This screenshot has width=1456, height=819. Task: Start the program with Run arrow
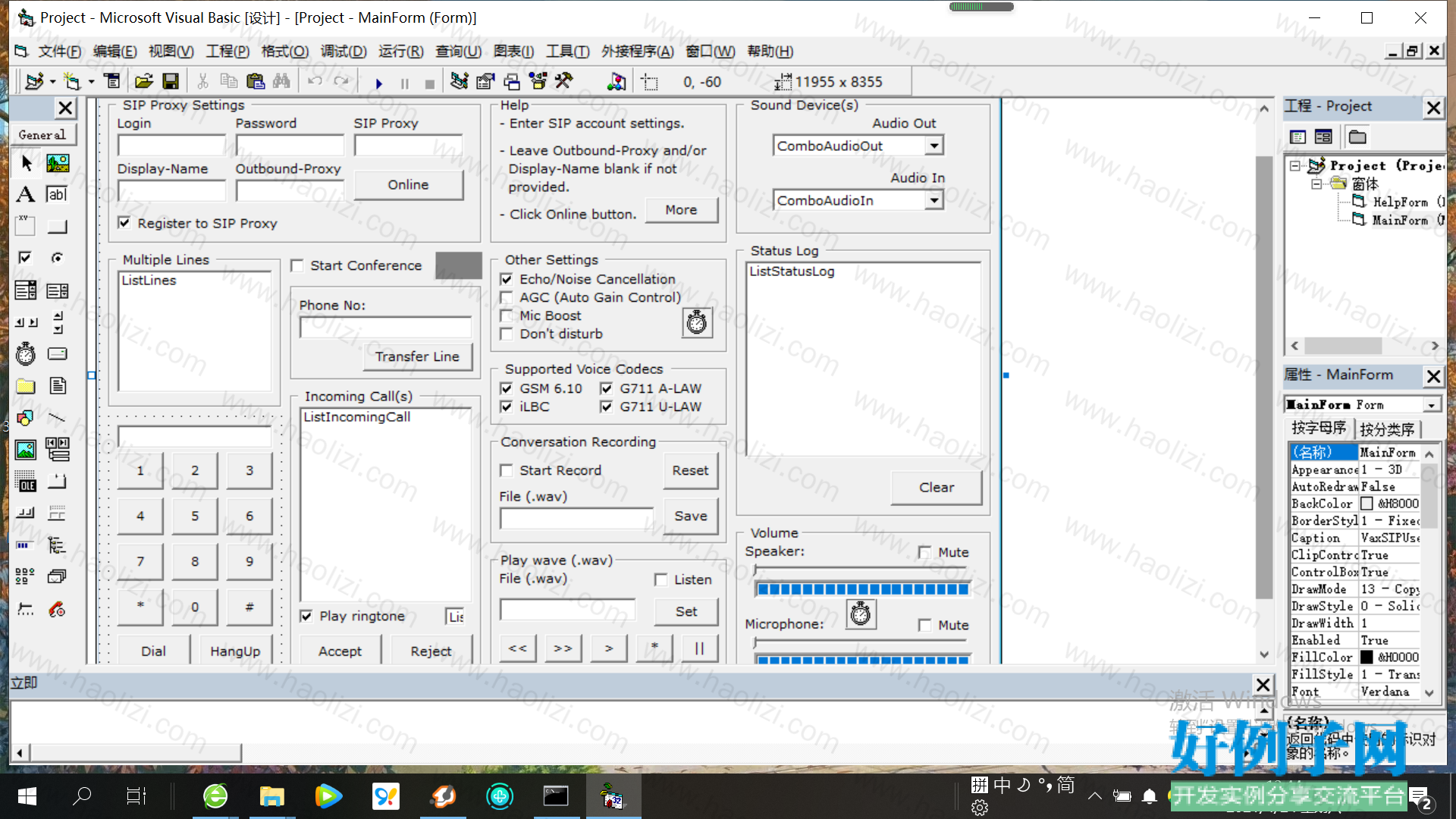coord(378,83)
